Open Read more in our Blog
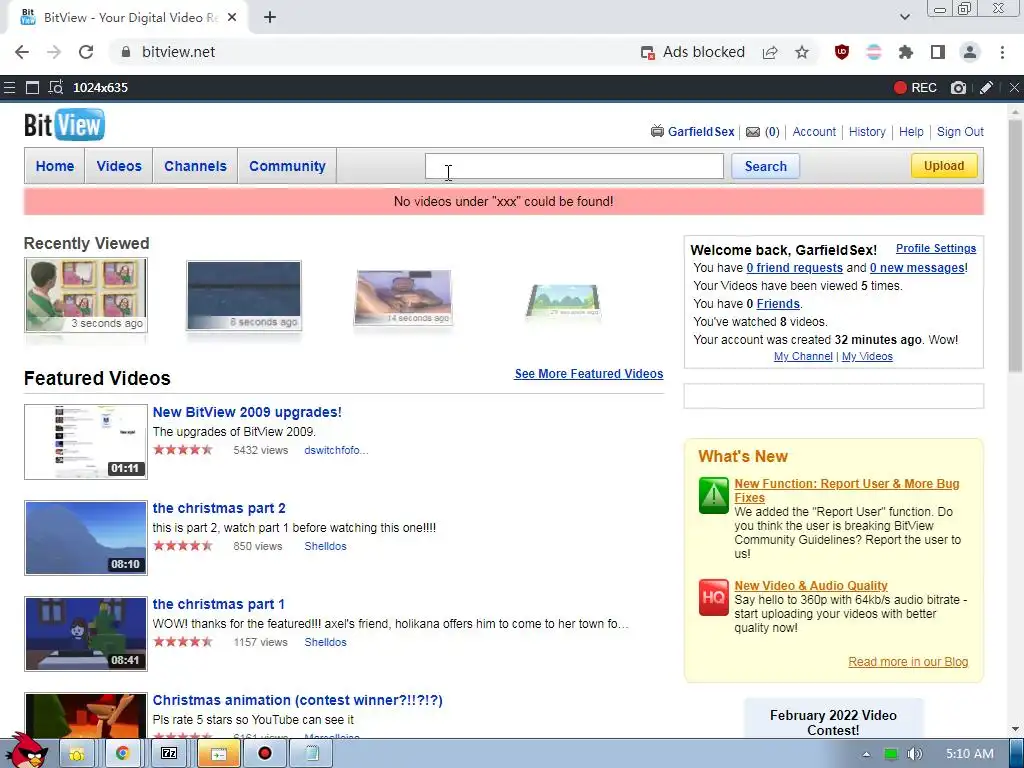 coord(908,662)
